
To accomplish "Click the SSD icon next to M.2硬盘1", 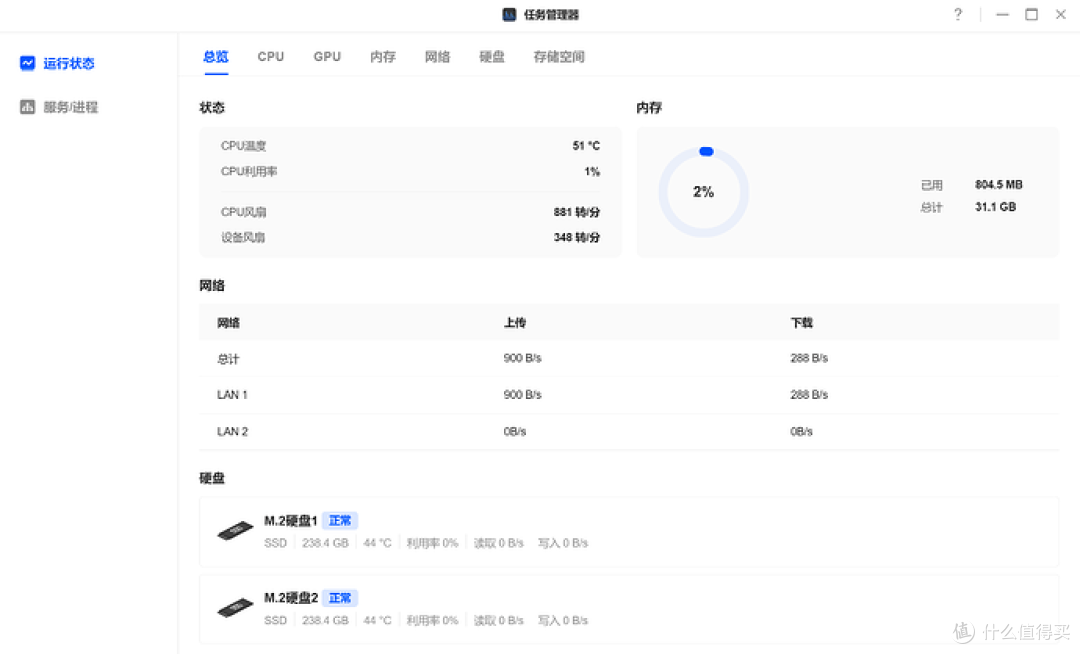I will click(x=234, y=529).
